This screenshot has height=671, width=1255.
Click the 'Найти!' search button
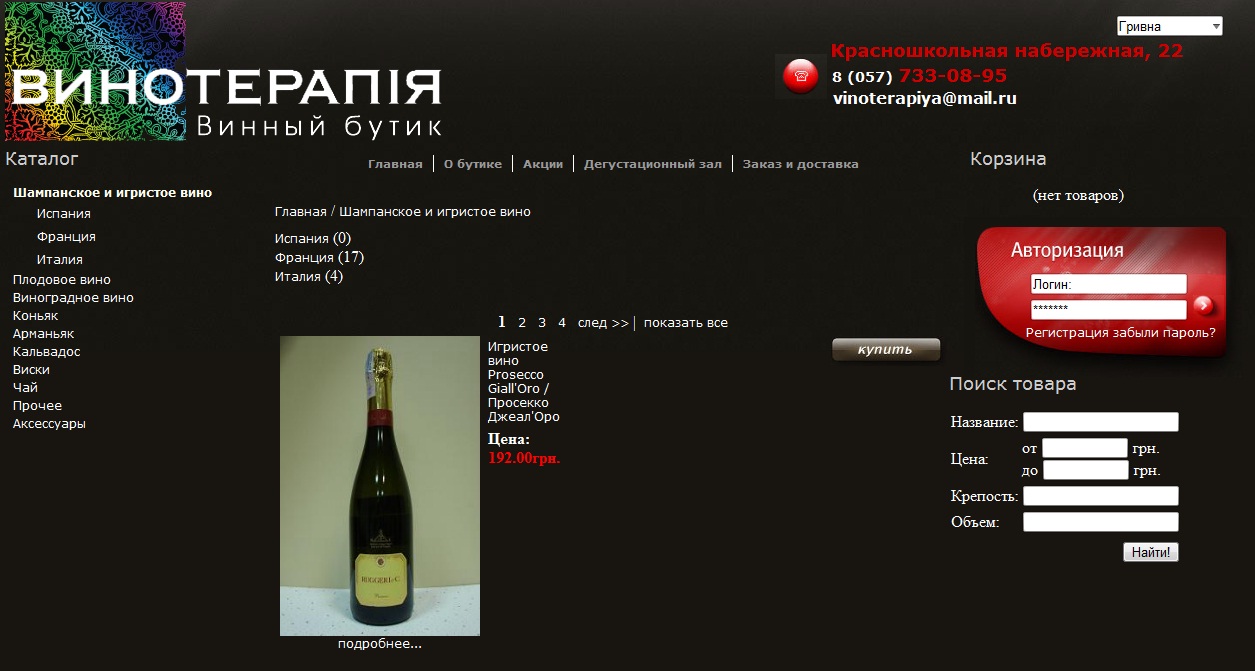1151,551
